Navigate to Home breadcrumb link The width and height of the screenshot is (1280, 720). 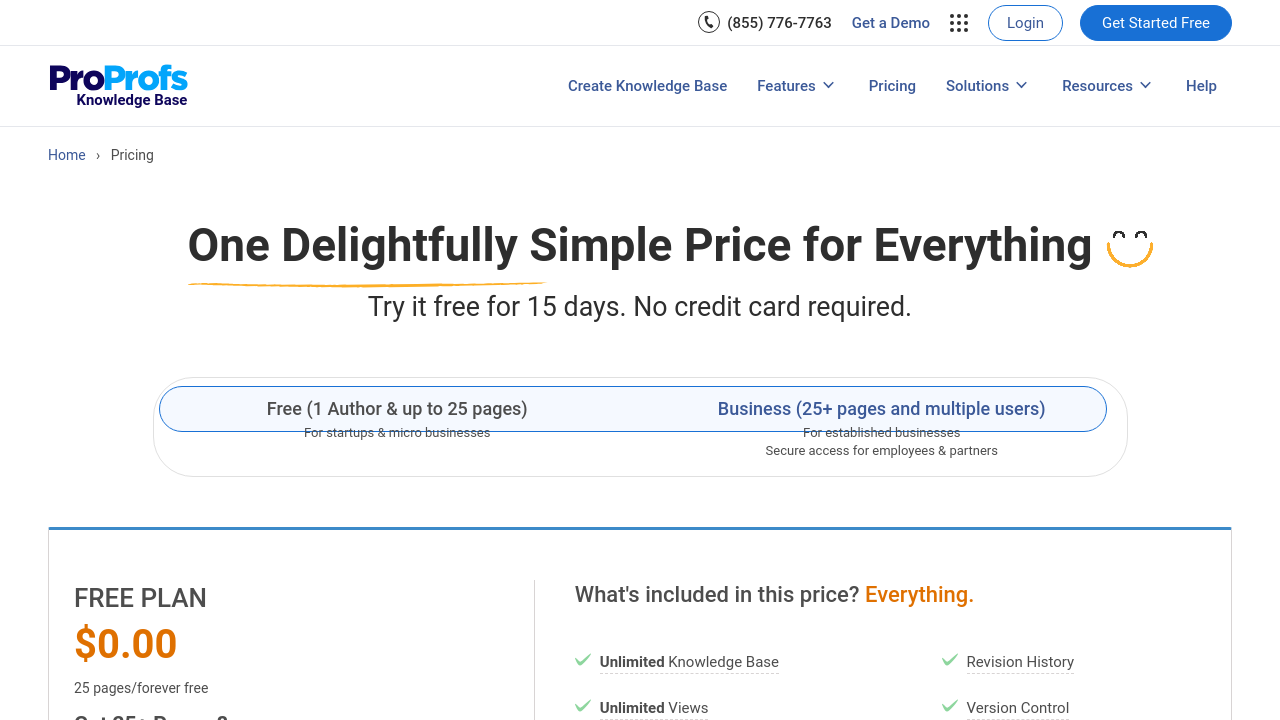[67, 155]
